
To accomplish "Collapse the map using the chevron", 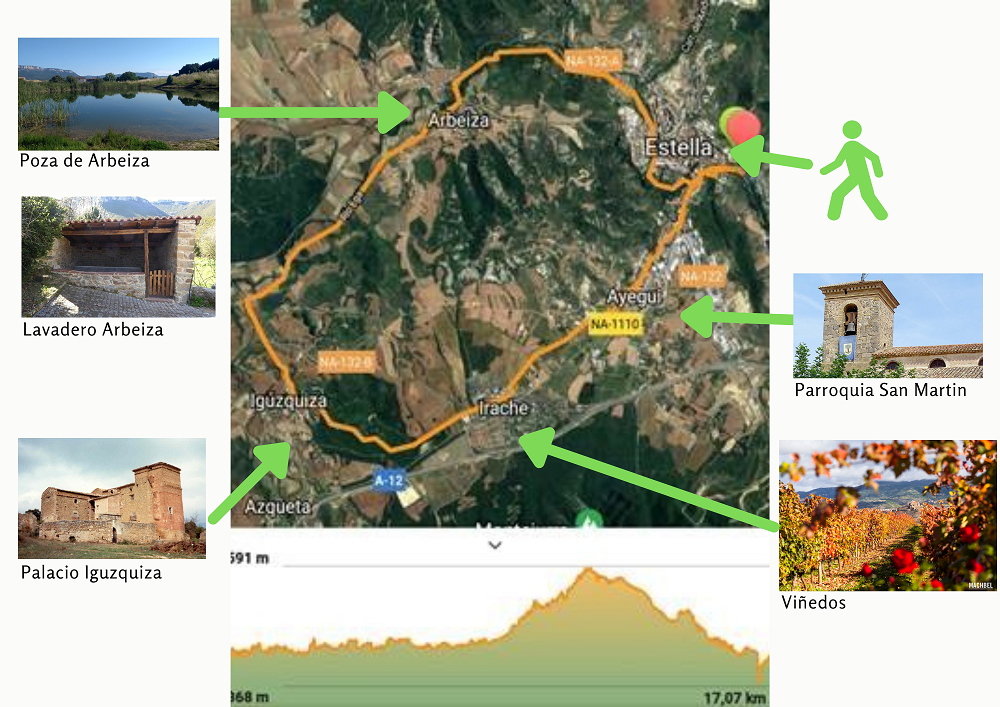I will coord(494,545).
